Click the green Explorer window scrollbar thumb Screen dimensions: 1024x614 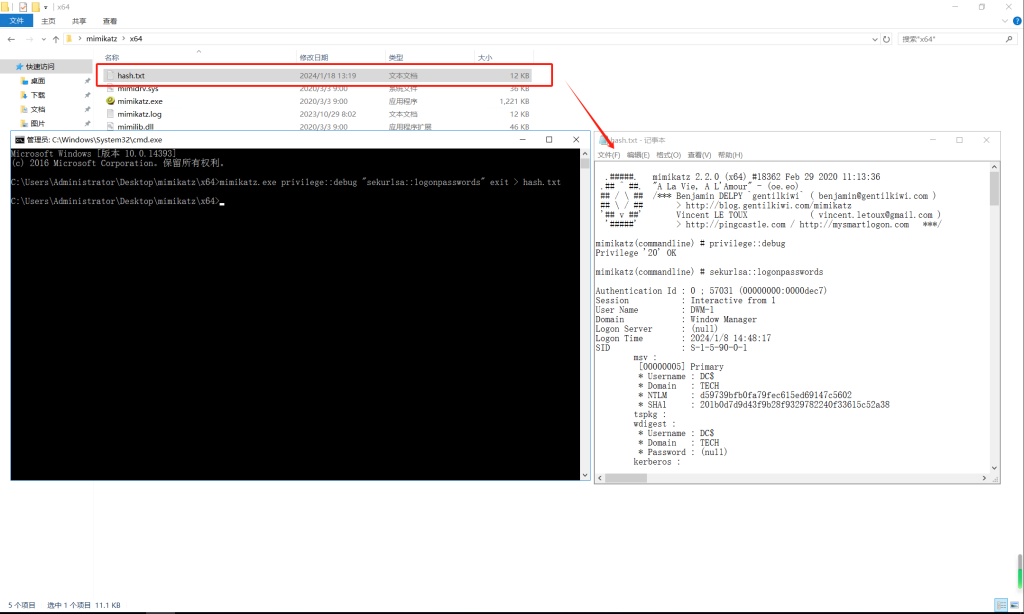1020,578
